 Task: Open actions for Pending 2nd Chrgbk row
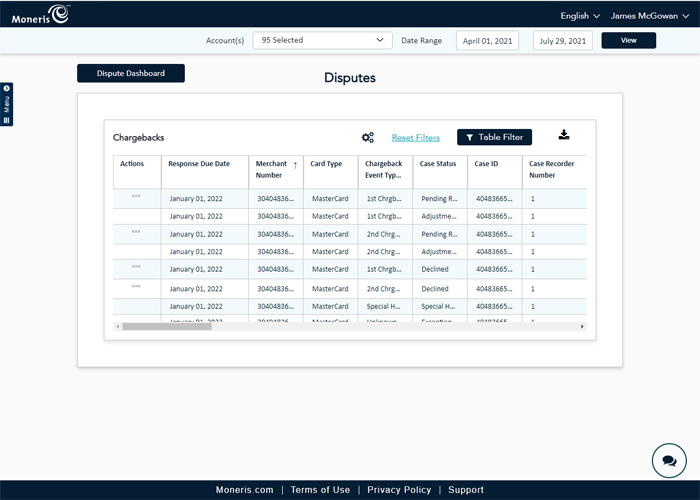tap(136, 232)
